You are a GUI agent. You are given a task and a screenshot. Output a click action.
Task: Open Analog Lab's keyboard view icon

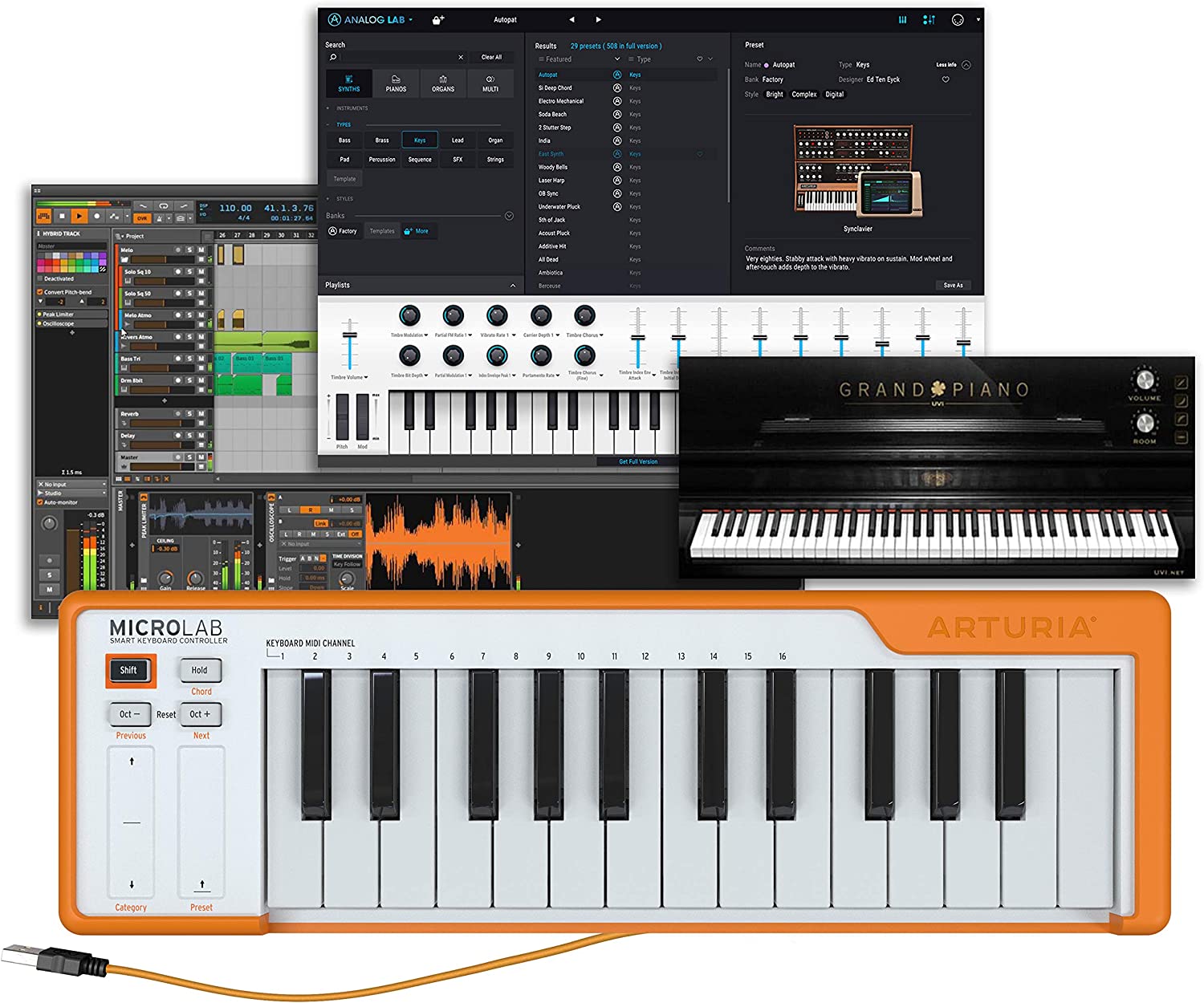[902, 19]
